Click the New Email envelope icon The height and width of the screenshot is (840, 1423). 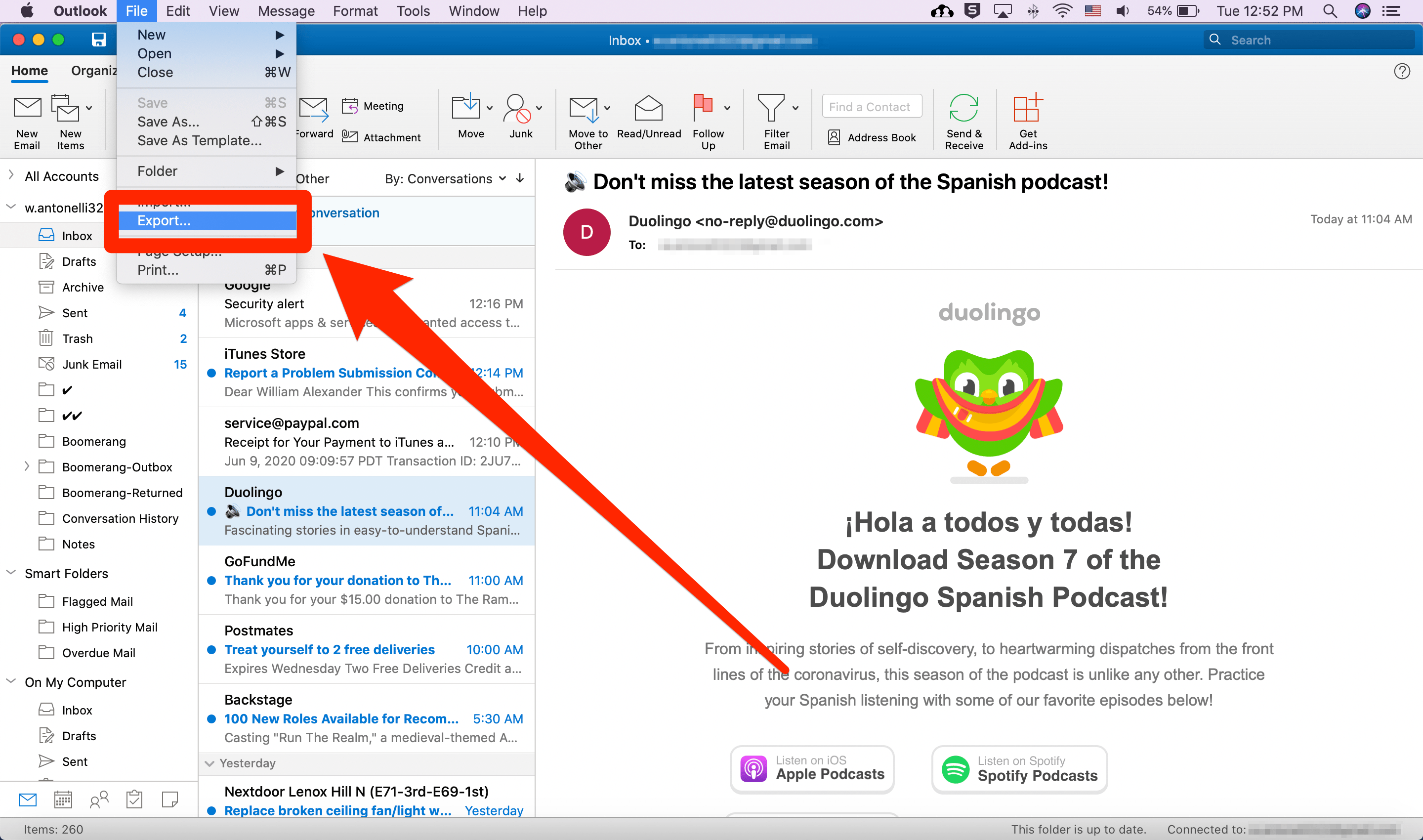pyautogui.click(x=27, y=108)
